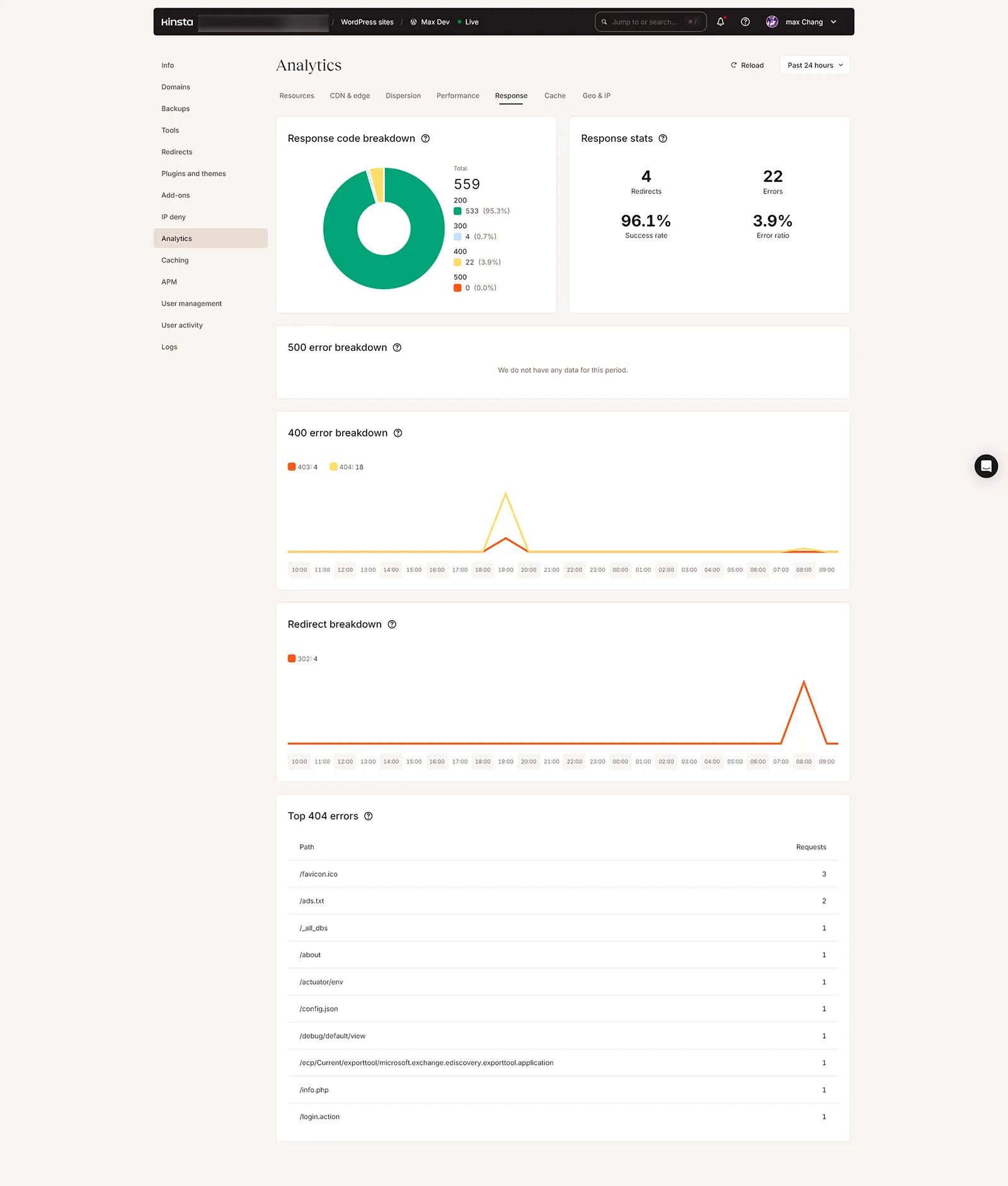Toggle the 404 series legend

tap(346, 467)
